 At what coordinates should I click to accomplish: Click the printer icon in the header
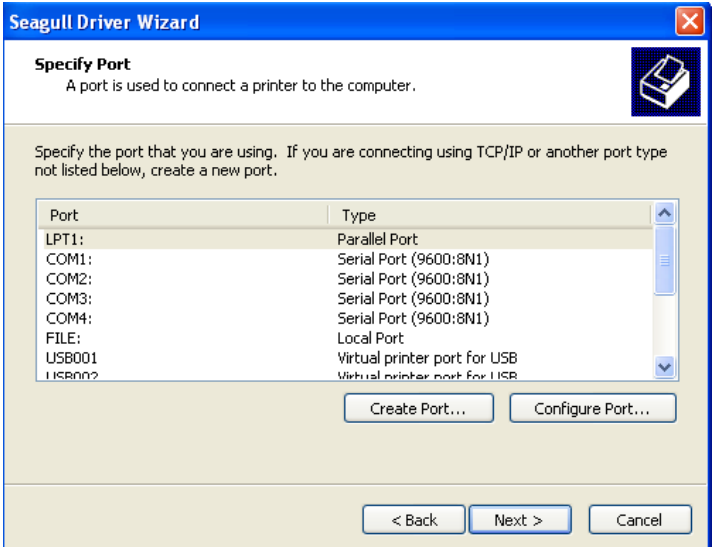tap(663, 82)
